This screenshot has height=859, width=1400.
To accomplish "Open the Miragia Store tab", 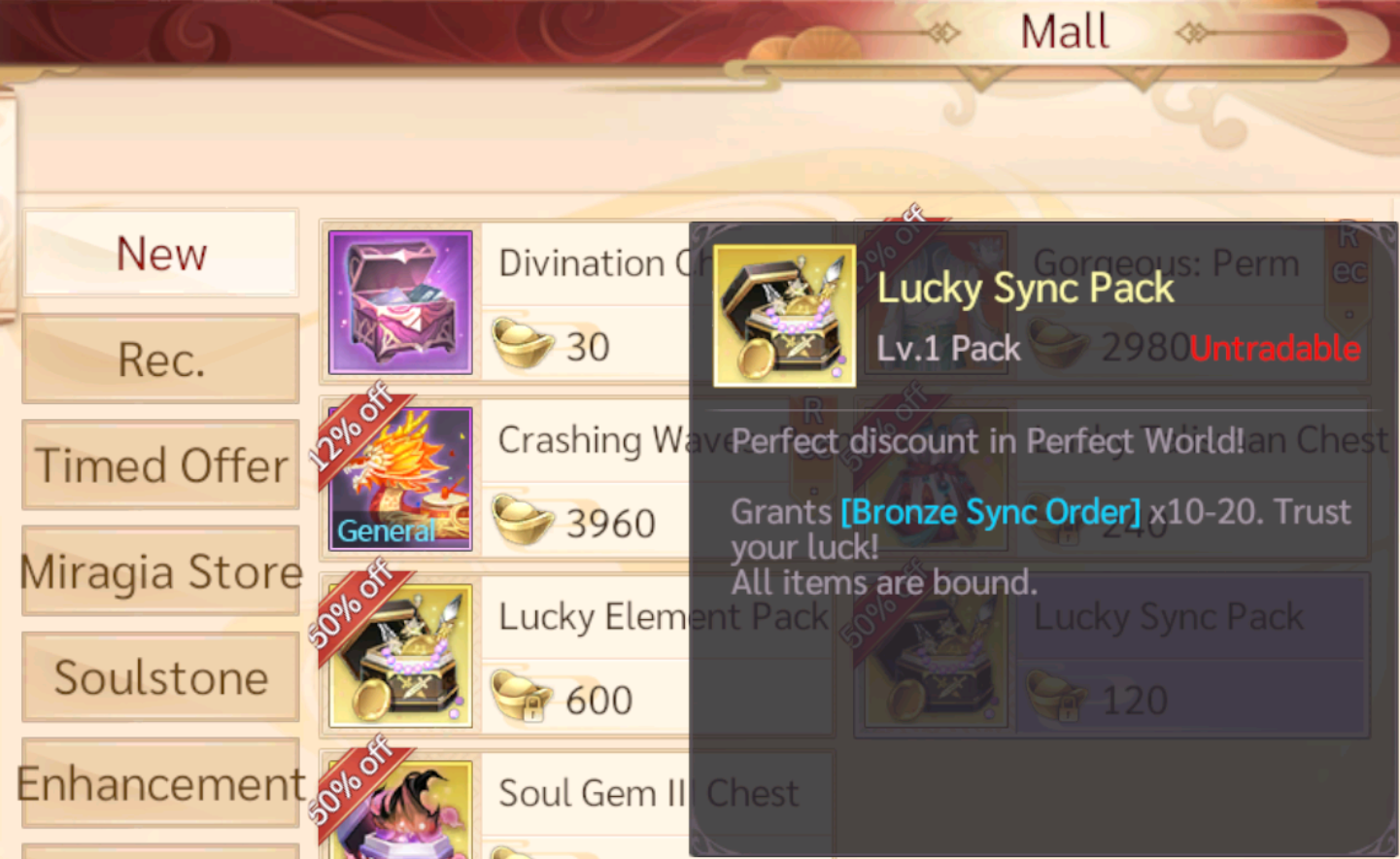I will 160,570.
